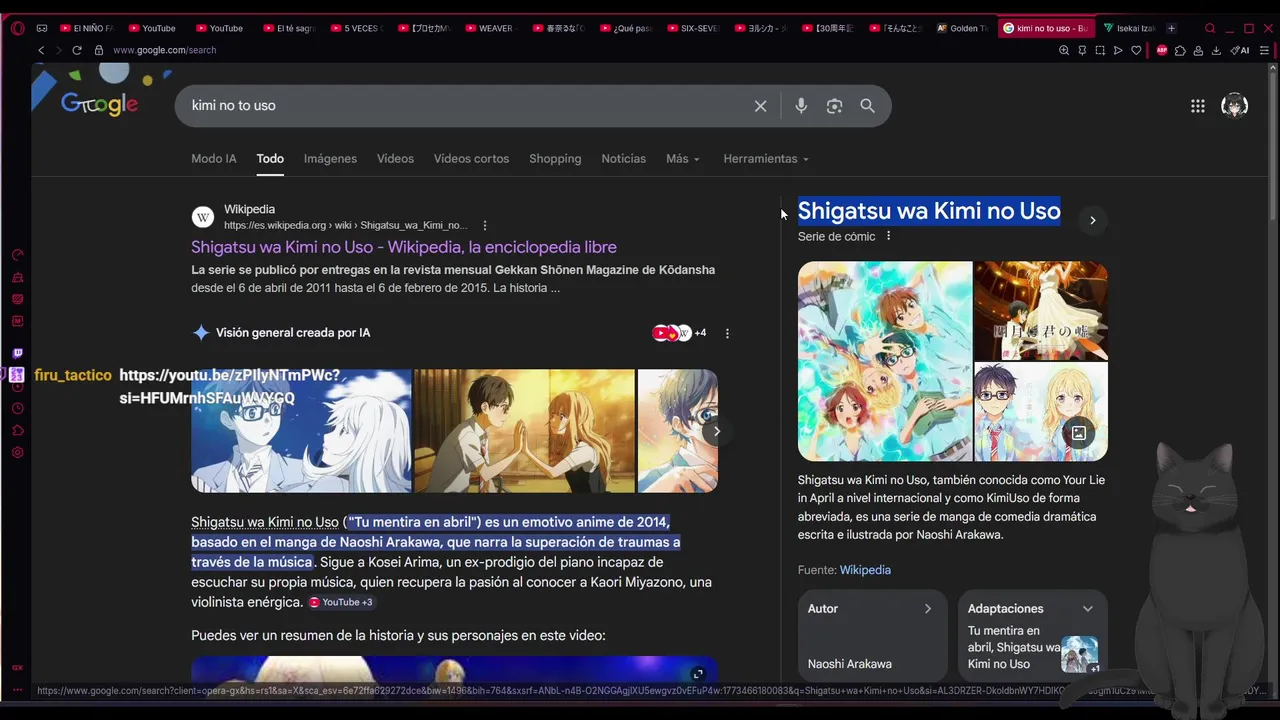The height and width of the screenshot is (720, 1280).
Task: Click the knowledge panel next arrow
Action: 1093,220
